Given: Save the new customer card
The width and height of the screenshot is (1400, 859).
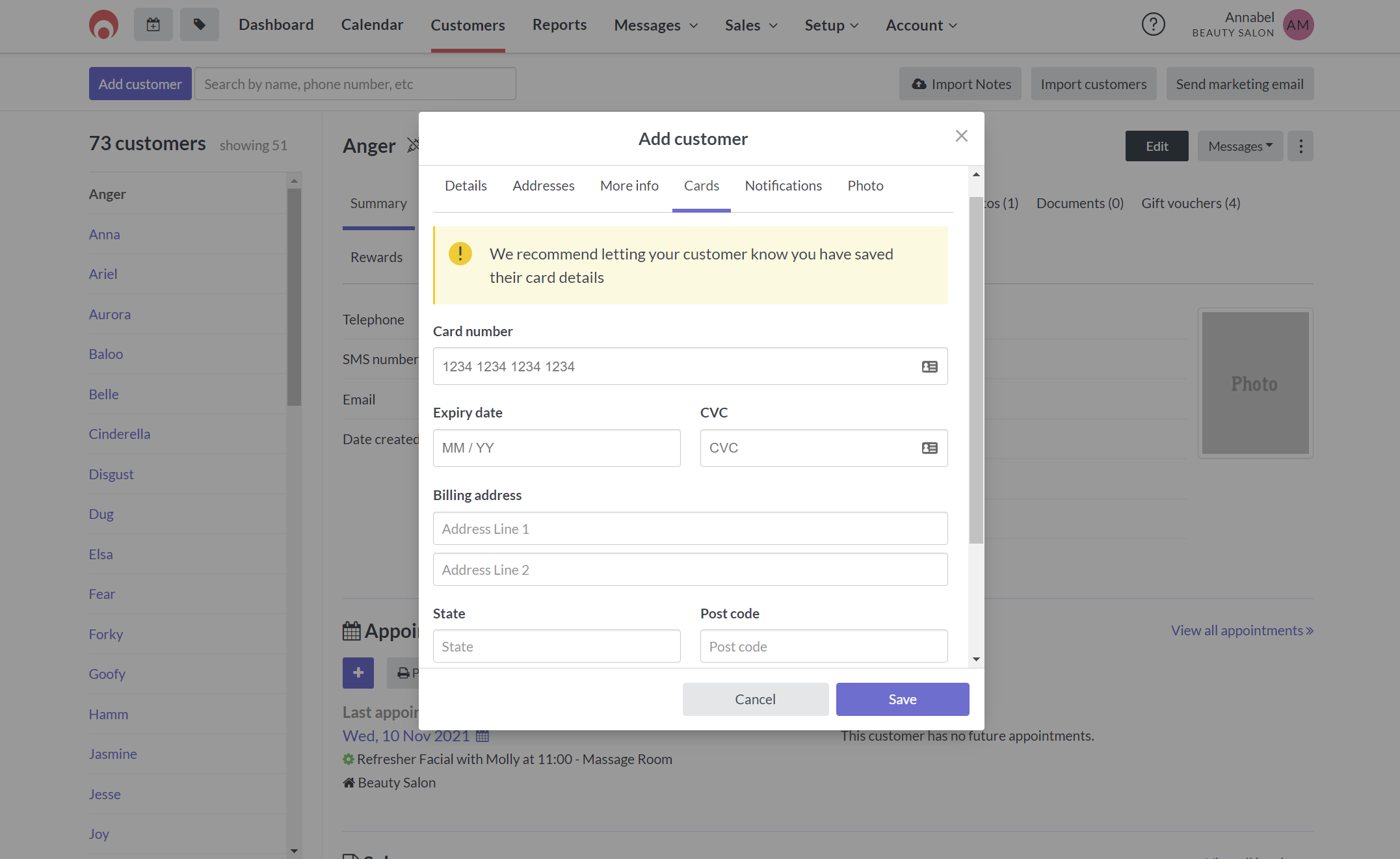Looking at the screenshot, I should (x=903, y=700).
